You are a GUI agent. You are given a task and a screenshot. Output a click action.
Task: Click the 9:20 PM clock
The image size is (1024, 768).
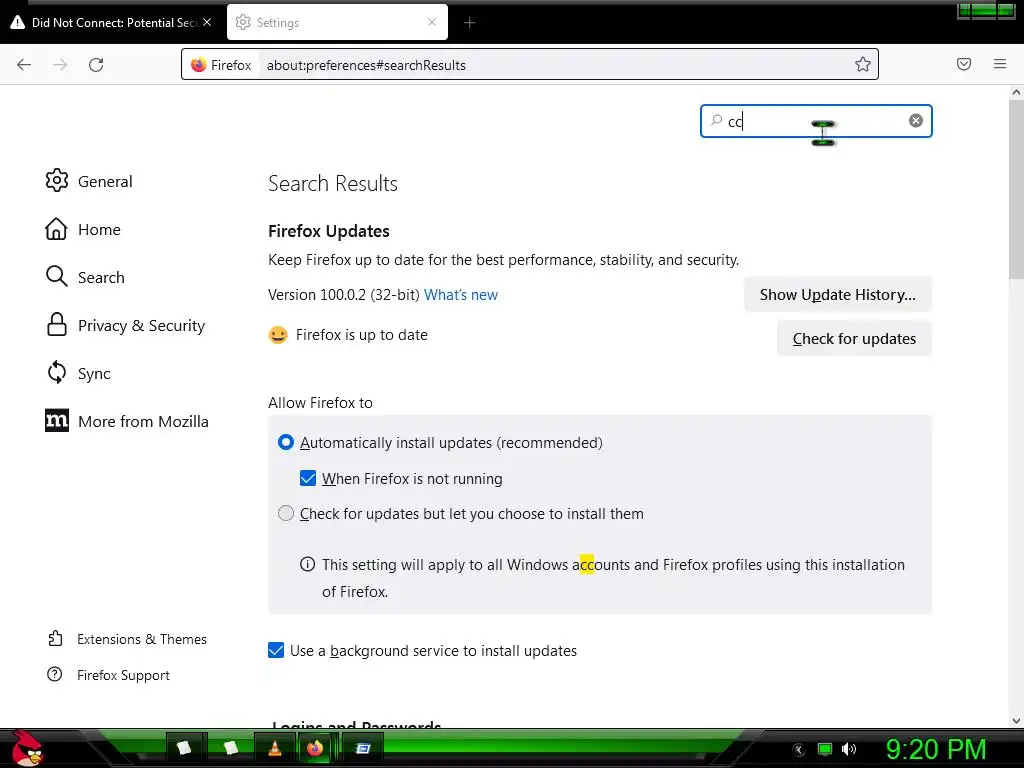tap(935, 749)
